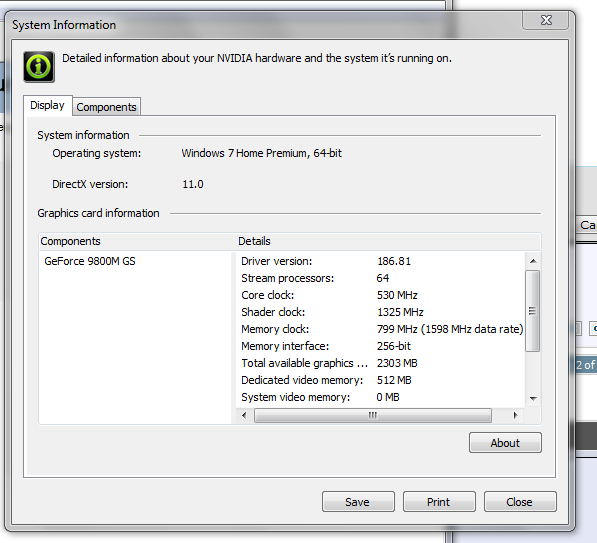This screenshot has width=597, height=543.
Task: Click the NVIDIA hardware description text
Action: (257, 58)
